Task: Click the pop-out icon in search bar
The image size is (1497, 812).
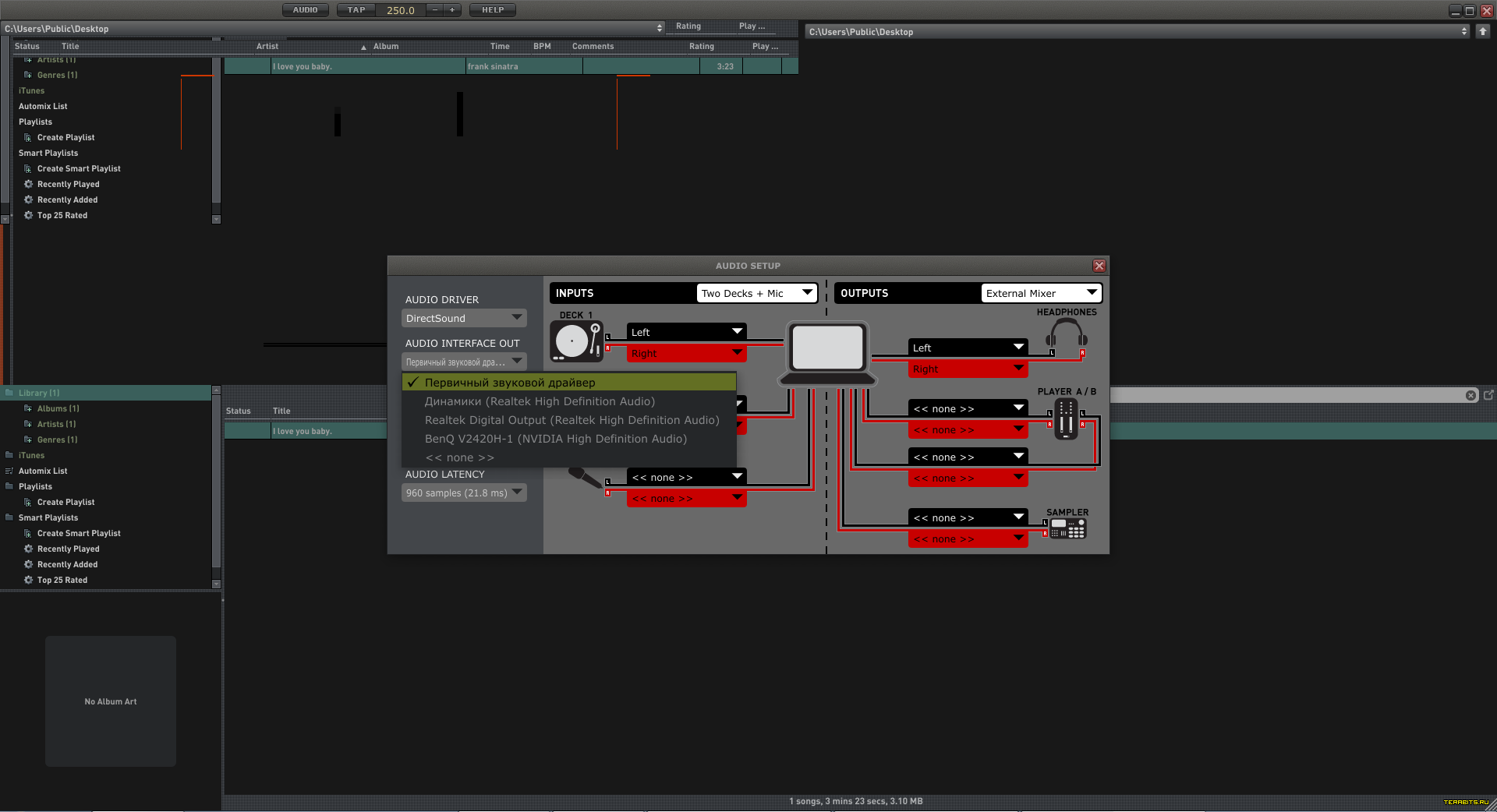Action: [1488, 395]
